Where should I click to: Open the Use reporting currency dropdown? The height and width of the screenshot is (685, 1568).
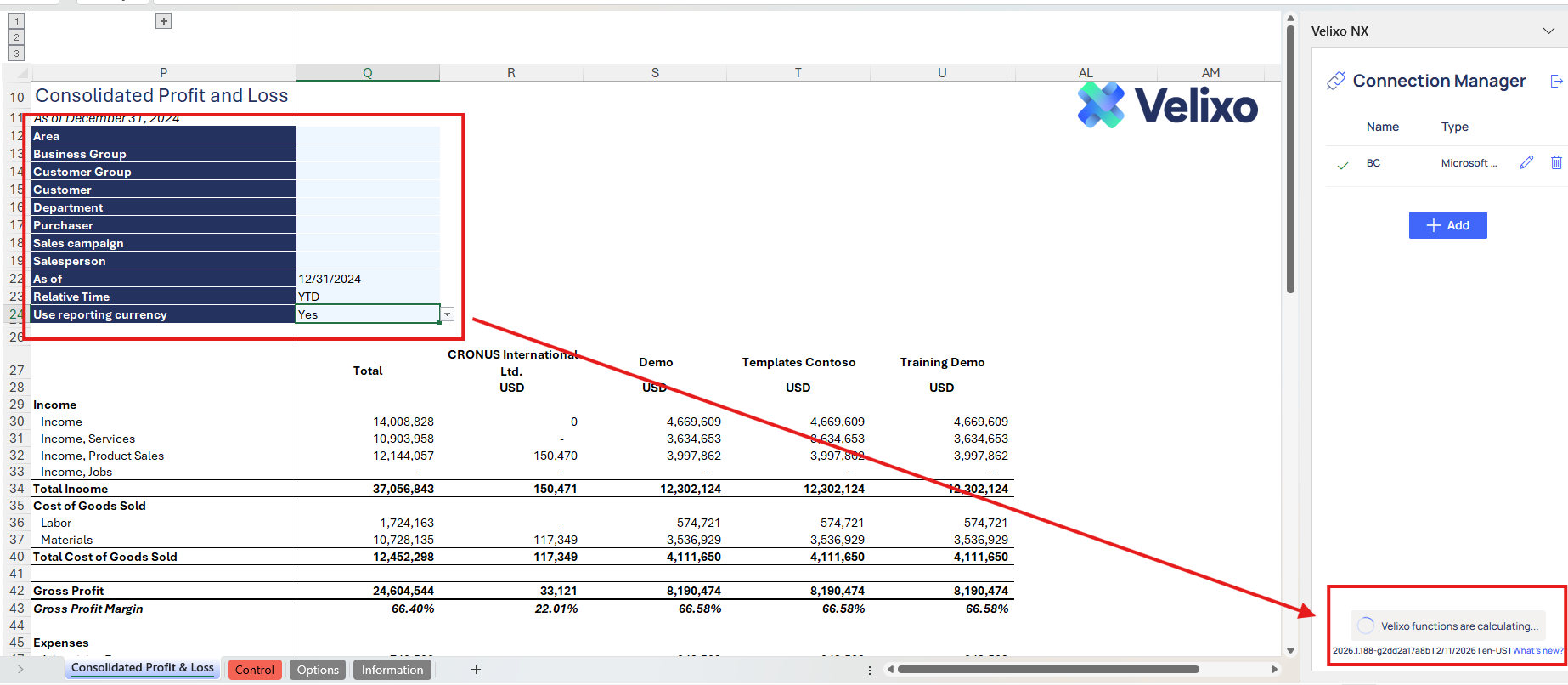[x=447, y=314]
